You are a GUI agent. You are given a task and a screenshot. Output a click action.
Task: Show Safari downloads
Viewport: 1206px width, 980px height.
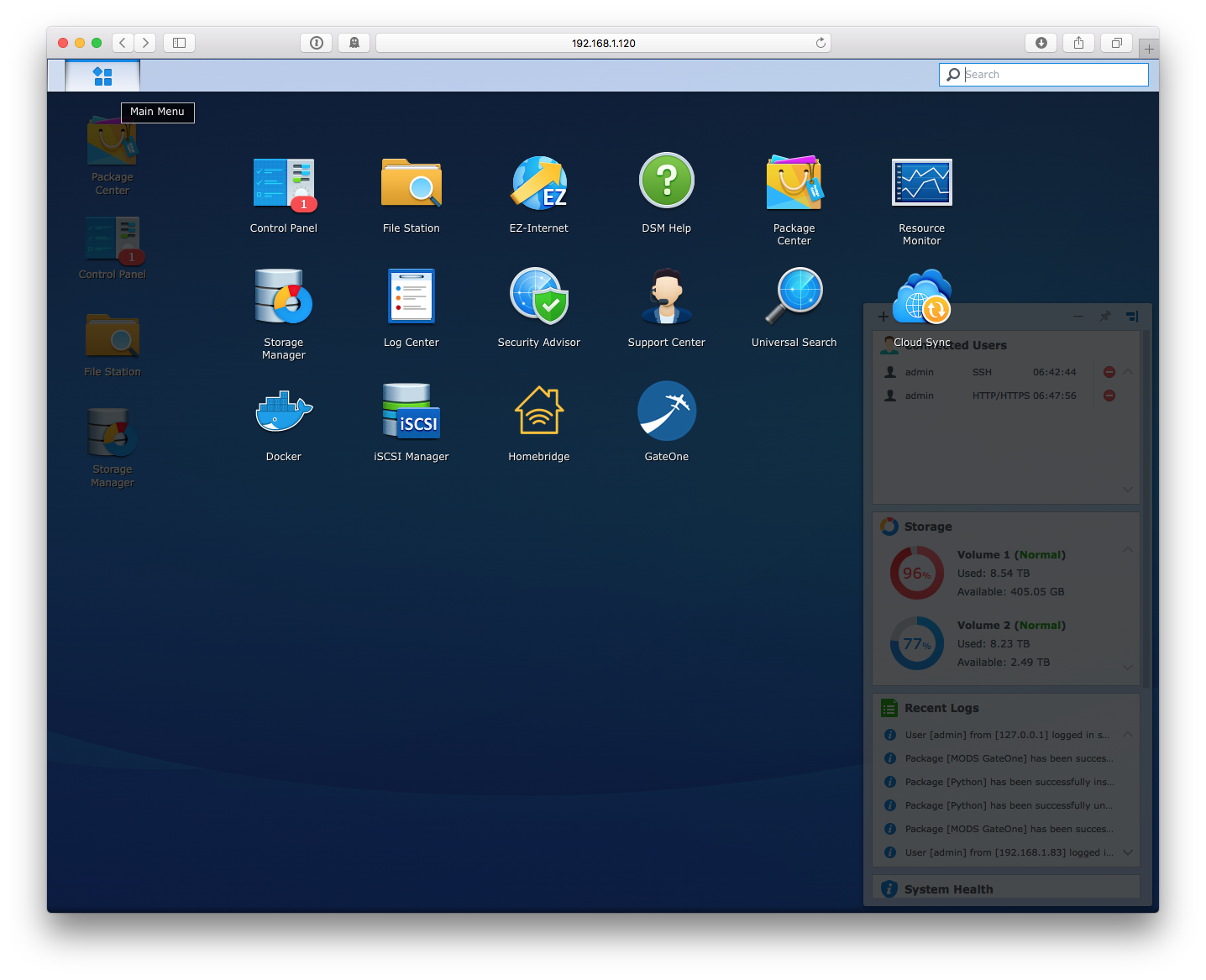(x=1041, y=43)
